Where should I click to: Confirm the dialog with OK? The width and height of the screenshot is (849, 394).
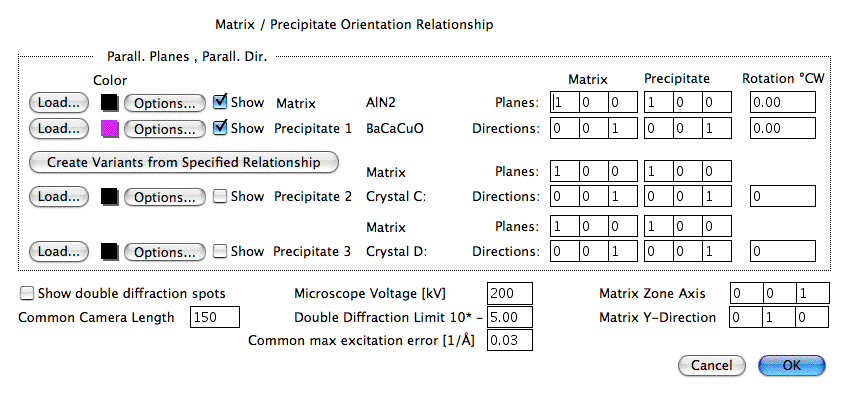pos(792,366)
